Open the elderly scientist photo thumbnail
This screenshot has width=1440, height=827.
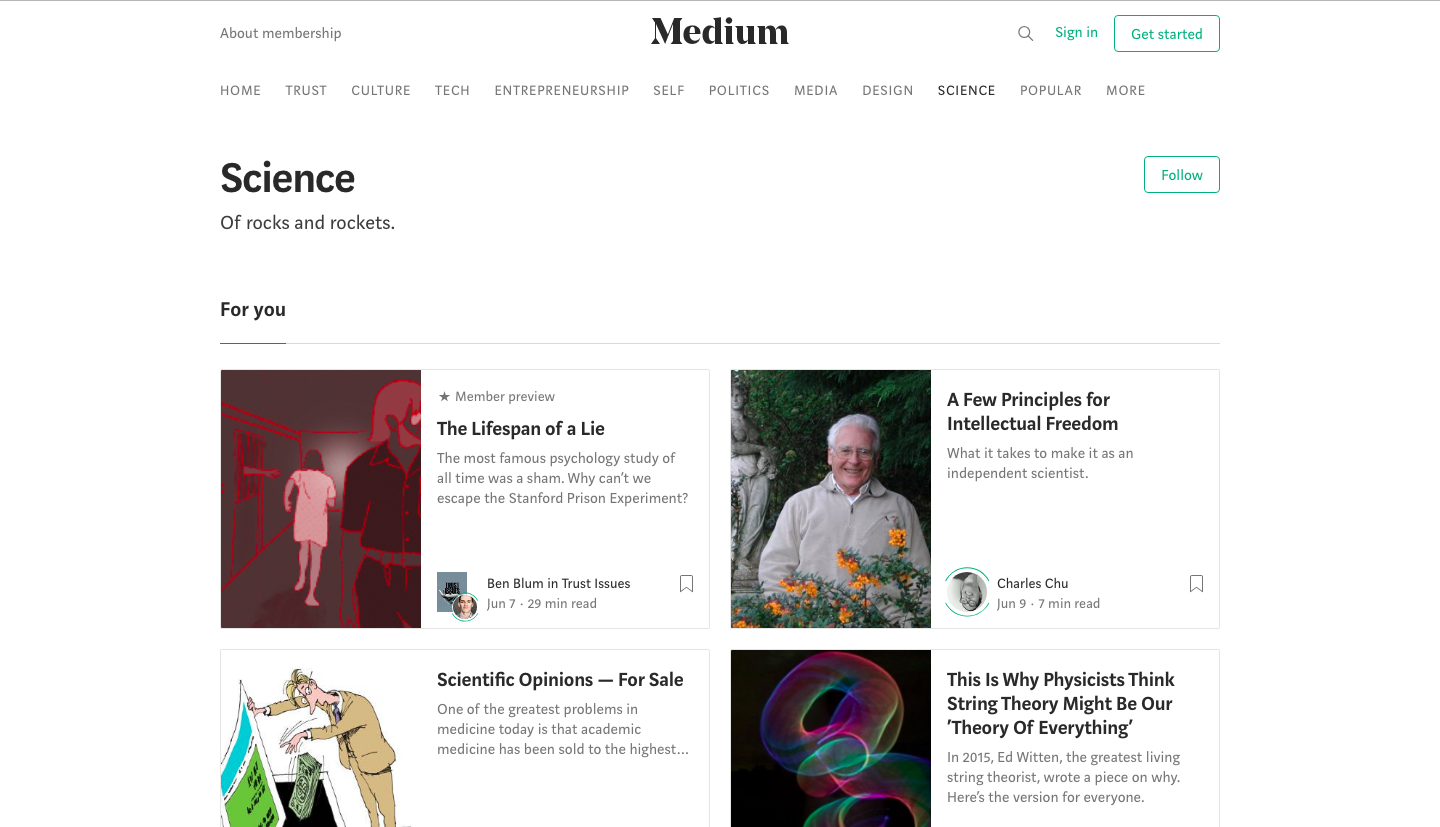[831, 499]
